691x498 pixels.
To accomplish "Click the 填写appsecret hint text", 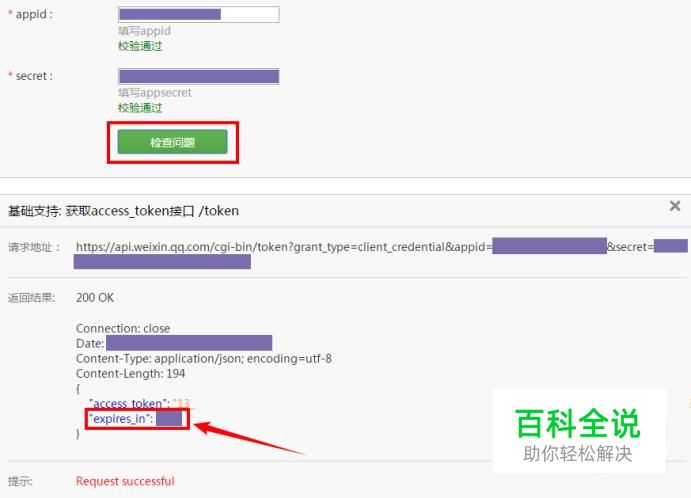I will point(155,93).
